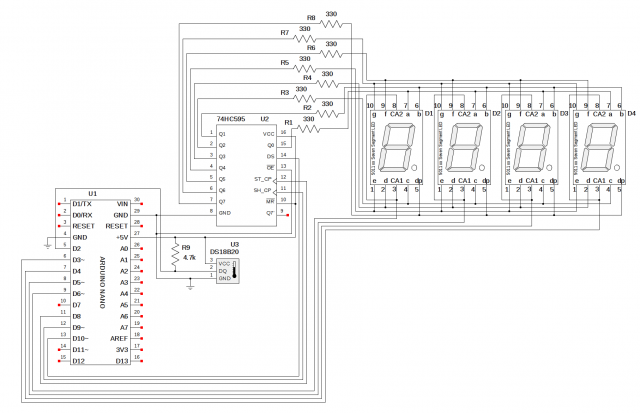Click the OE pin label on 74HC595

point(270,168)
